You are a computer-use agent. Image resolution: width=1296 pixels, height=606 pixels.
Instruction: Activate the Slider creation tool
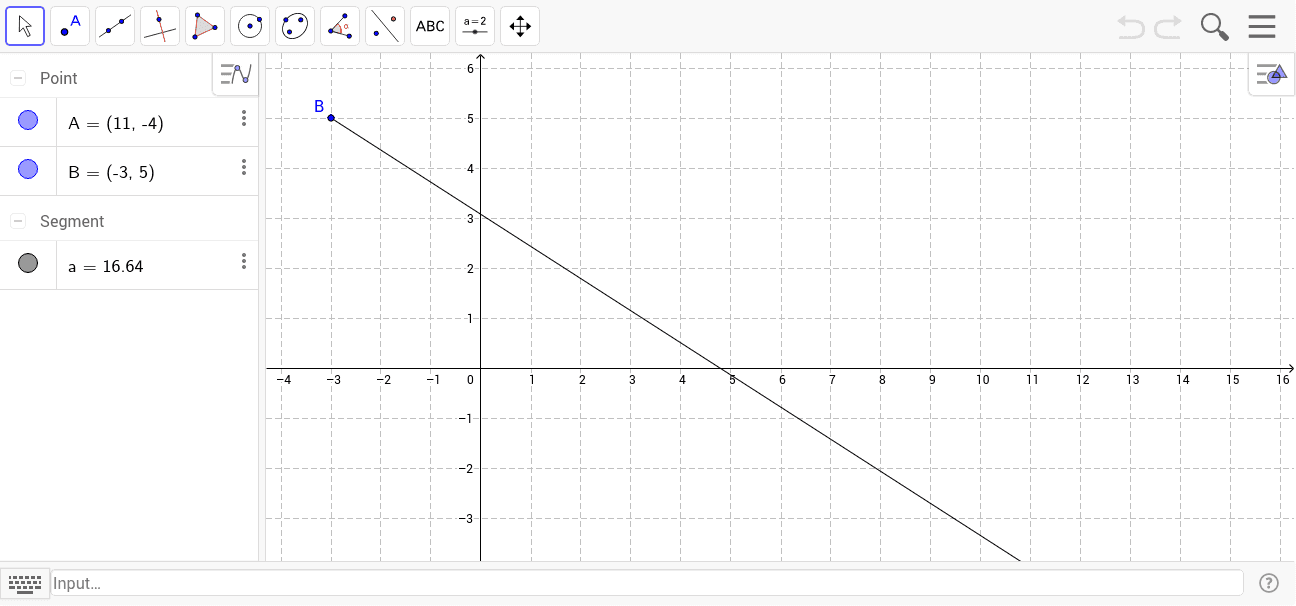(x=474, y=25)
